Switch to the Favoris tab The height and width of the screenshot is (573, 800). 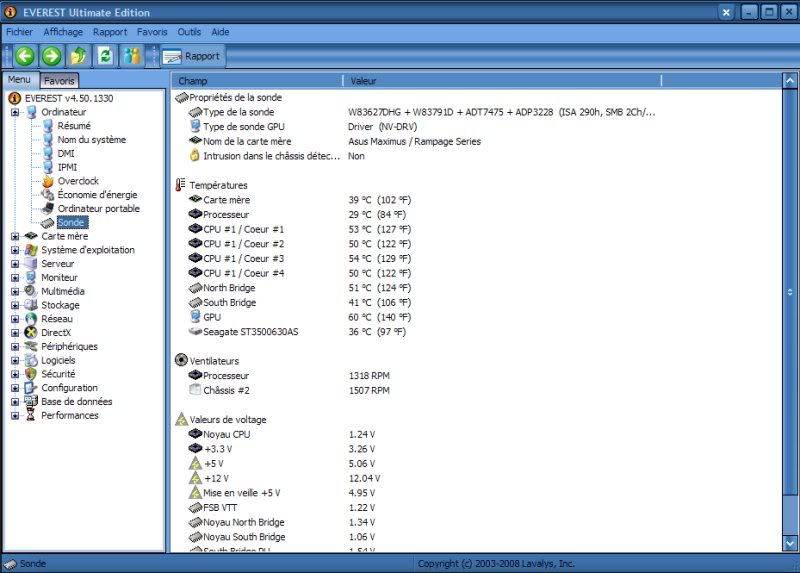click(59, 80)
